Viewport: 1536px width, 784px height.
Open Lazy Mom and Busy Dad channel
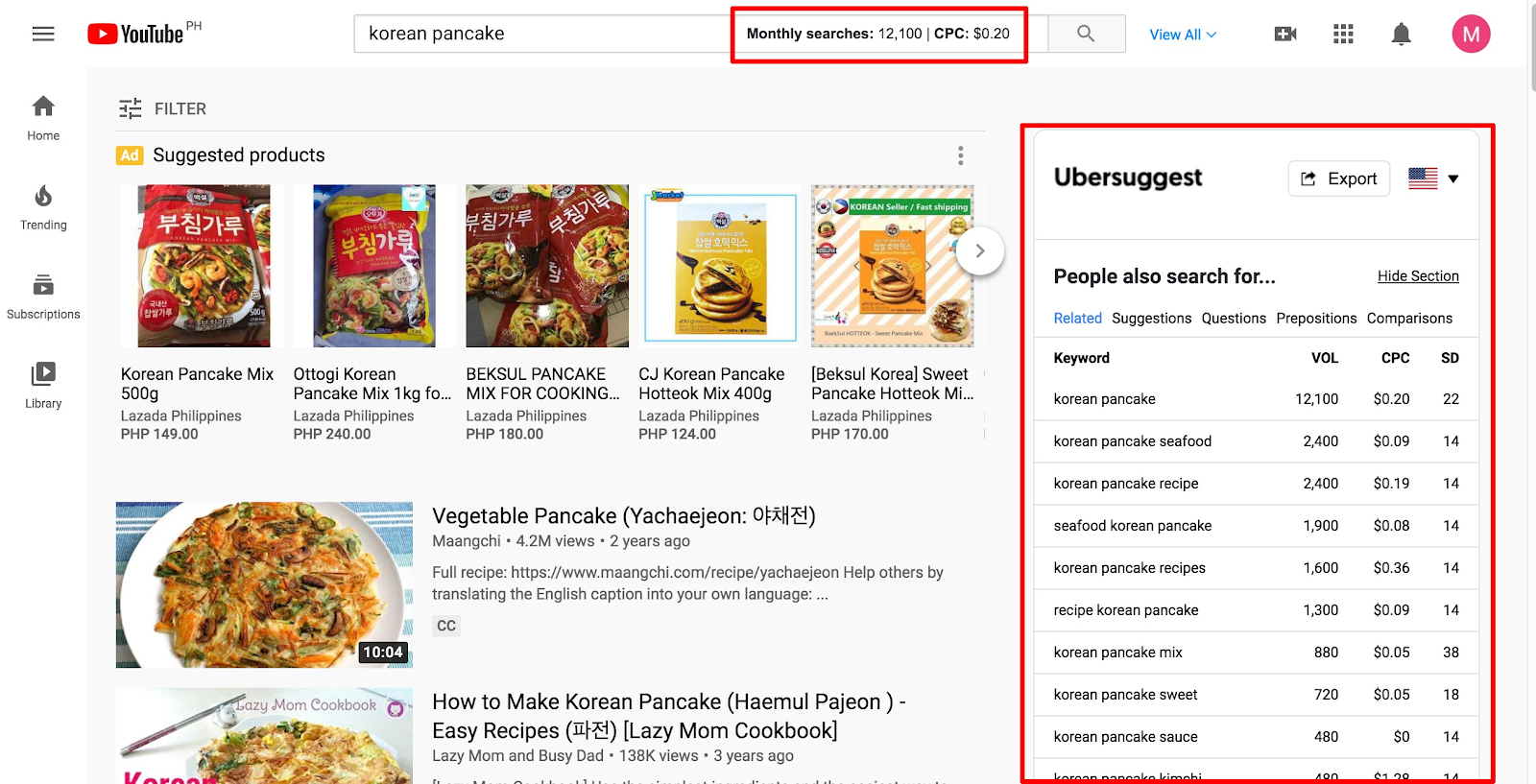point(517,756)
